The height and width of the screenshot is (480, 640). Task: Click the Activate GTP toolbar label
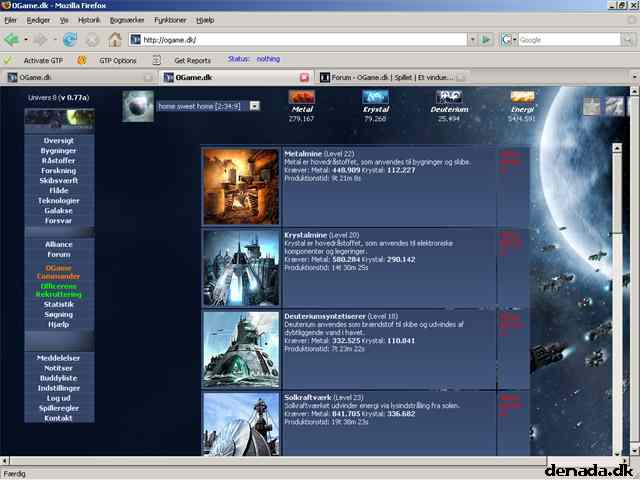click(x=43, y=60)
